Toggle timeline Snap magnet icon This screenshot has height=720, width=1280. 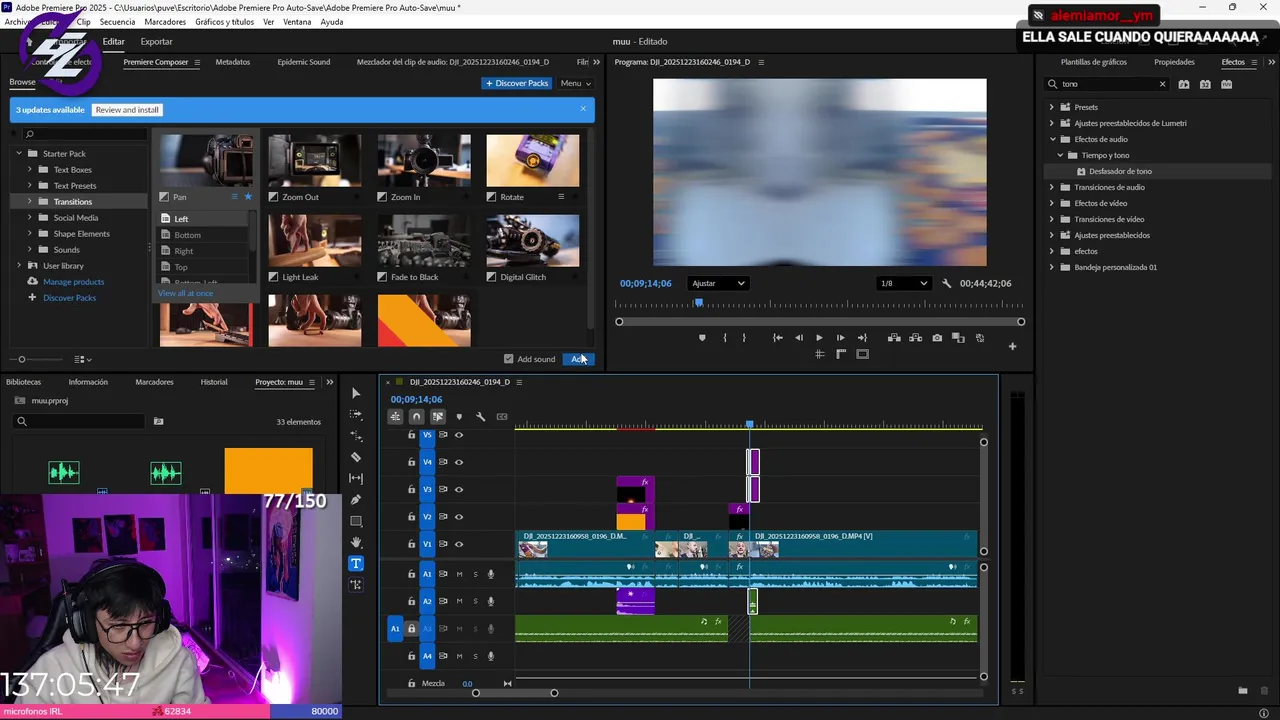(416, 417)
